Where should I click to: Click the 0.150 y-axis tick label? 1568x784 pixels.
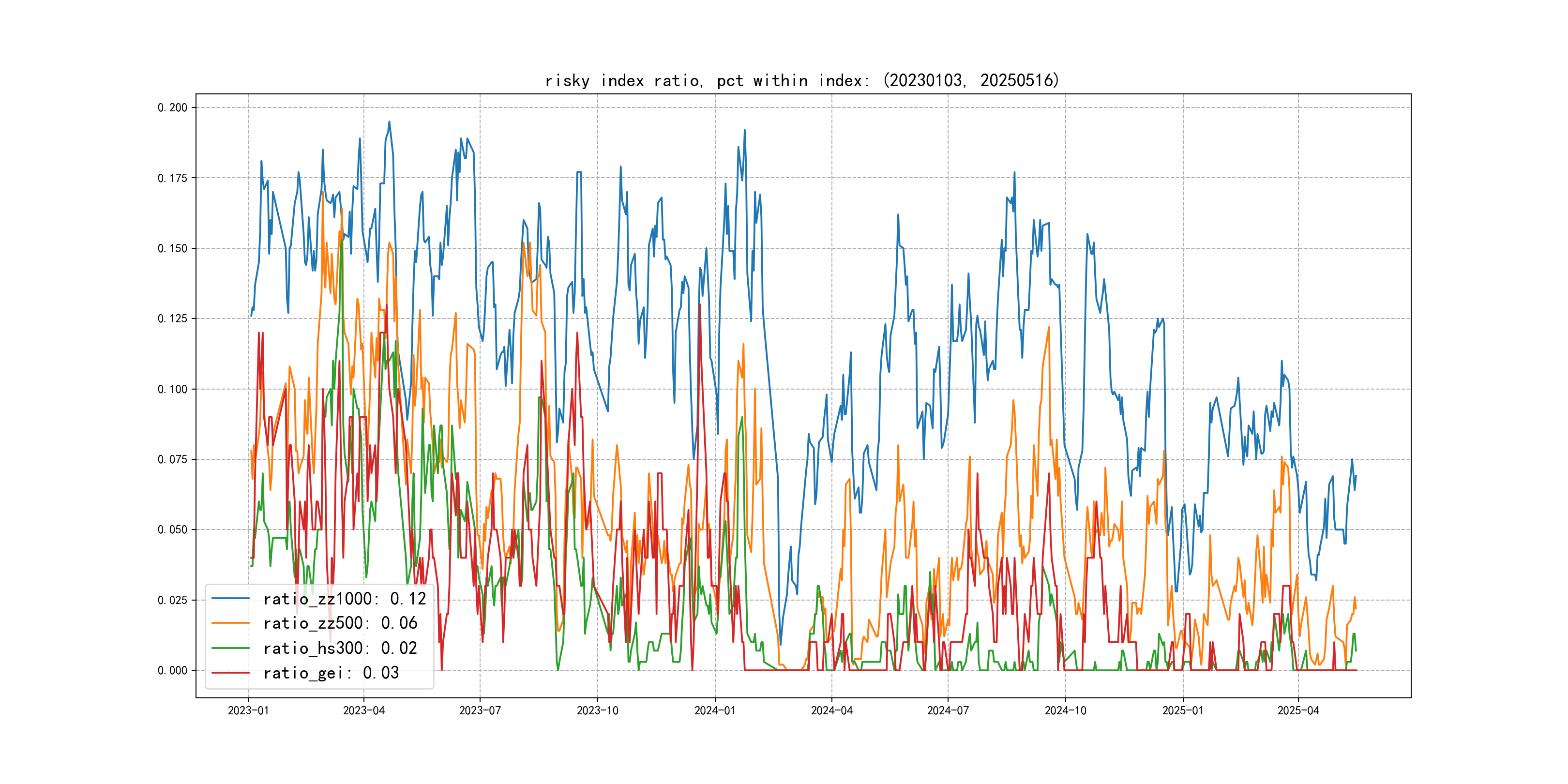(x=172, y=248)
